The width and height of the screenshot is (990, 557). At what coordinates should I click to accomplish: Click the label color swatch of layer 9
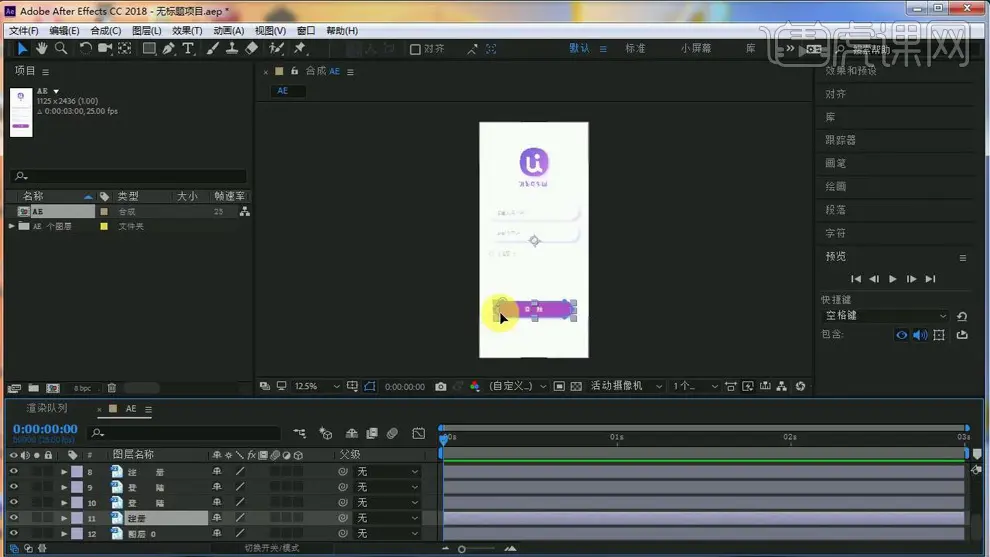pos(77,487)
